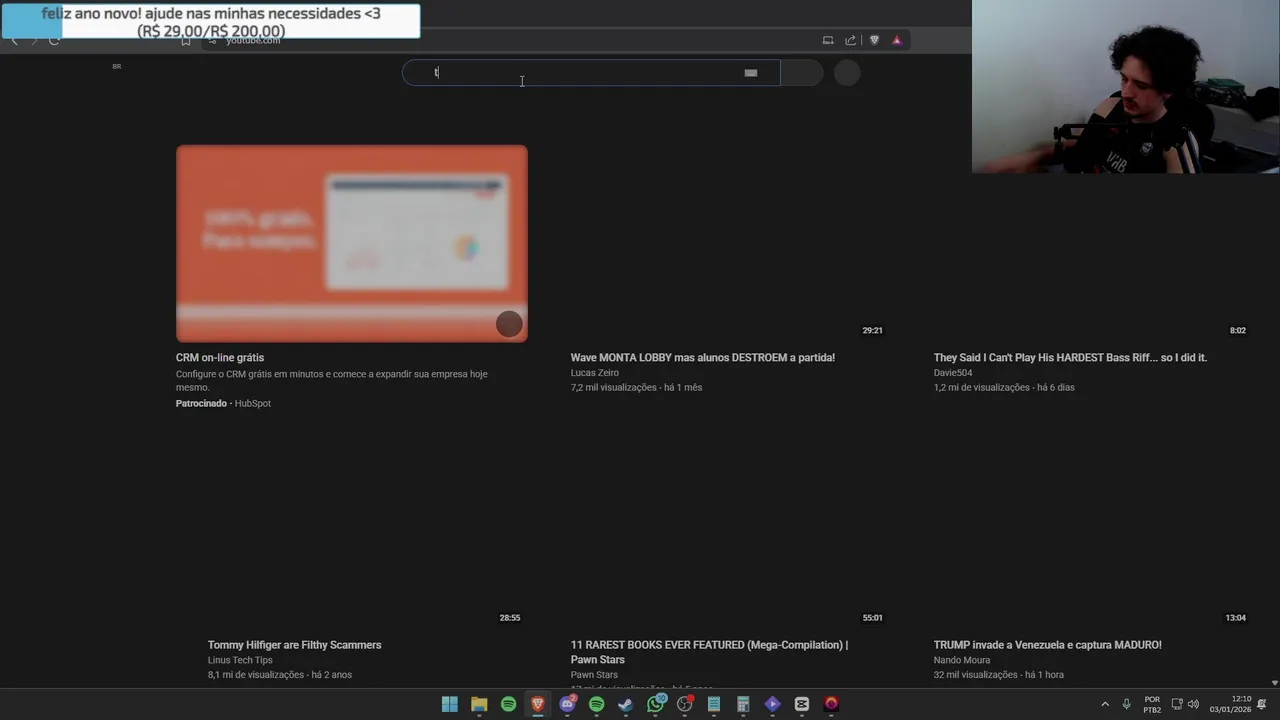Open the POR PTB2 language switcher
This screenshot has width=1280, height=720.
(x=1152, y=704)
